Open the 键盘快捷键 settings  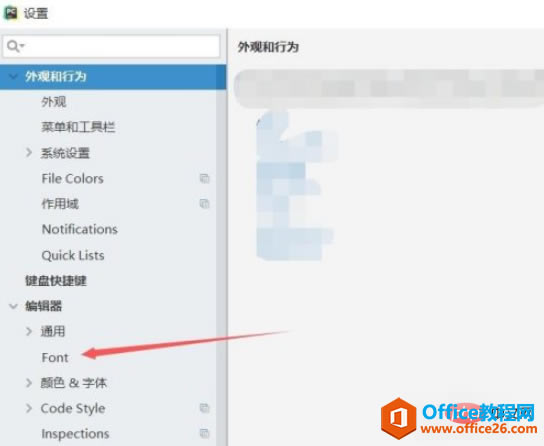pyautogui.click(x=56, y=281)
